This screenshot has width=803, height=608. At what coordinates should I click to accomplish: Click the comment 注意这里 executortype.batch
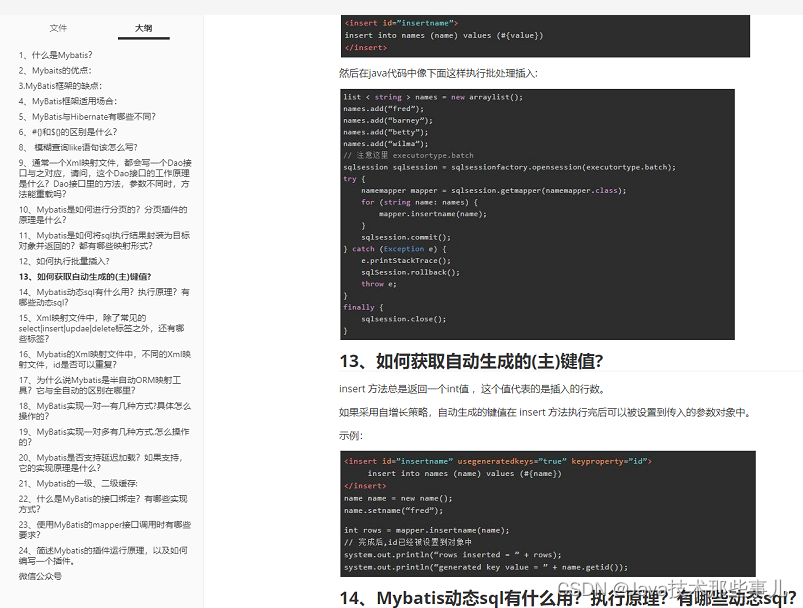click(408, 155)
